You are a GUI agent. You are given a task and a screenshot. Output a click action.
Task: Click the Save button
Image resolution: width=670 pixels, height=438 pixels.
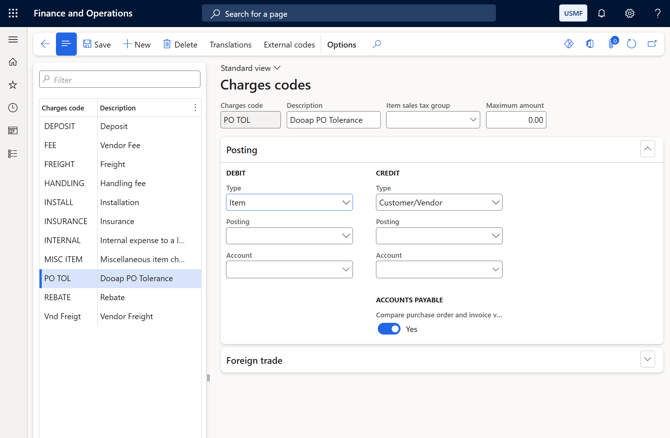97,45
